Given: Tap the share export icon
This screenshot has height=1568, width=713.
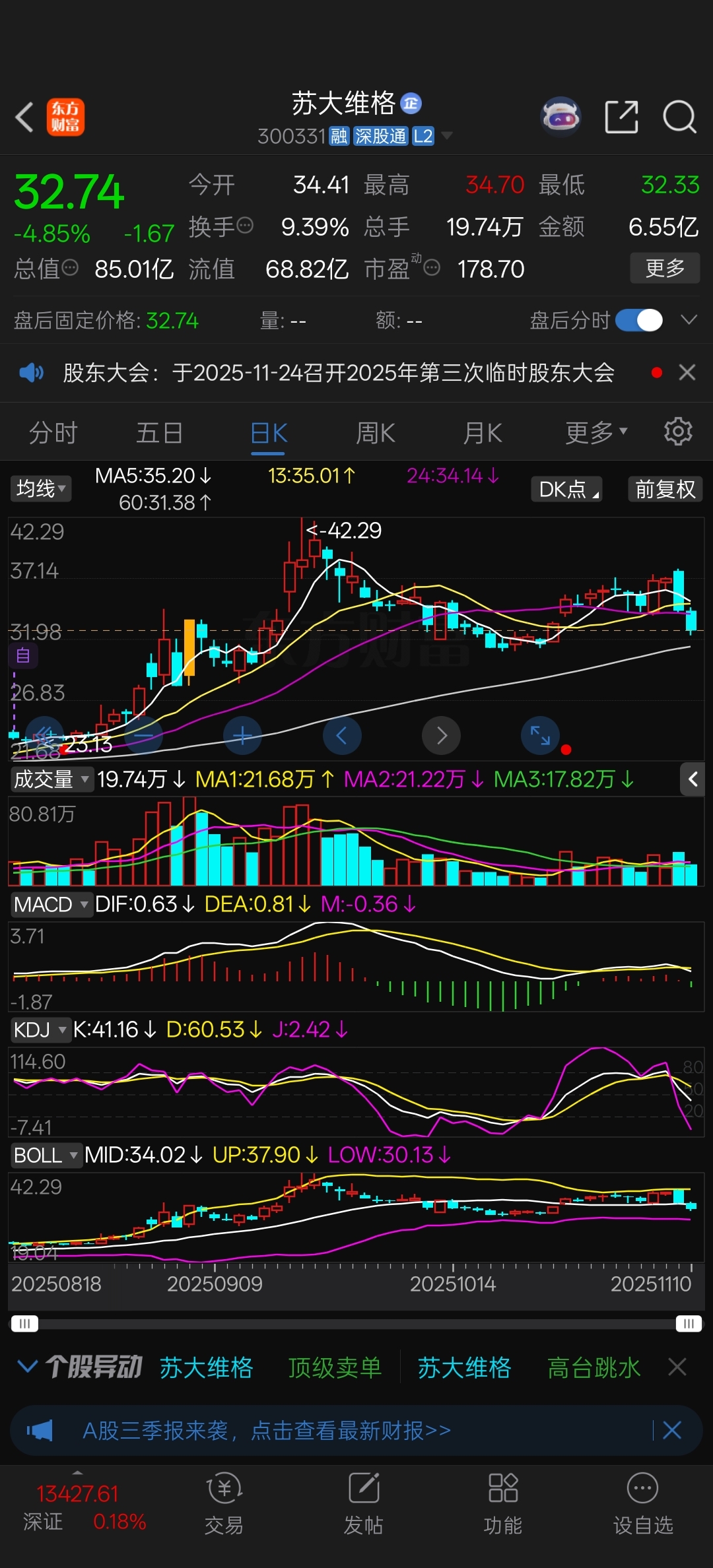Looking at the screenshot, I should [622, 117].
